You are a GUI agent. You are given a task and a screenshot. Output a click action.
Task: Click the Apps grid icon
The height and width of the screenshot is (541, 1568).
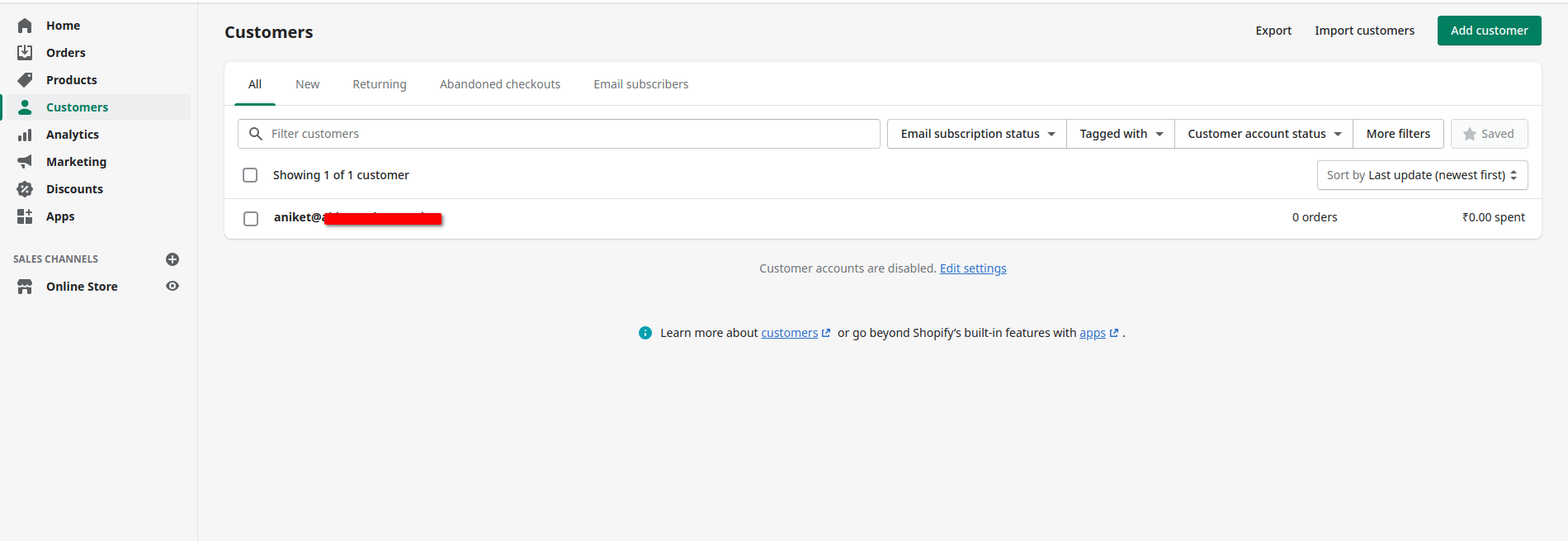pos(25,216)
